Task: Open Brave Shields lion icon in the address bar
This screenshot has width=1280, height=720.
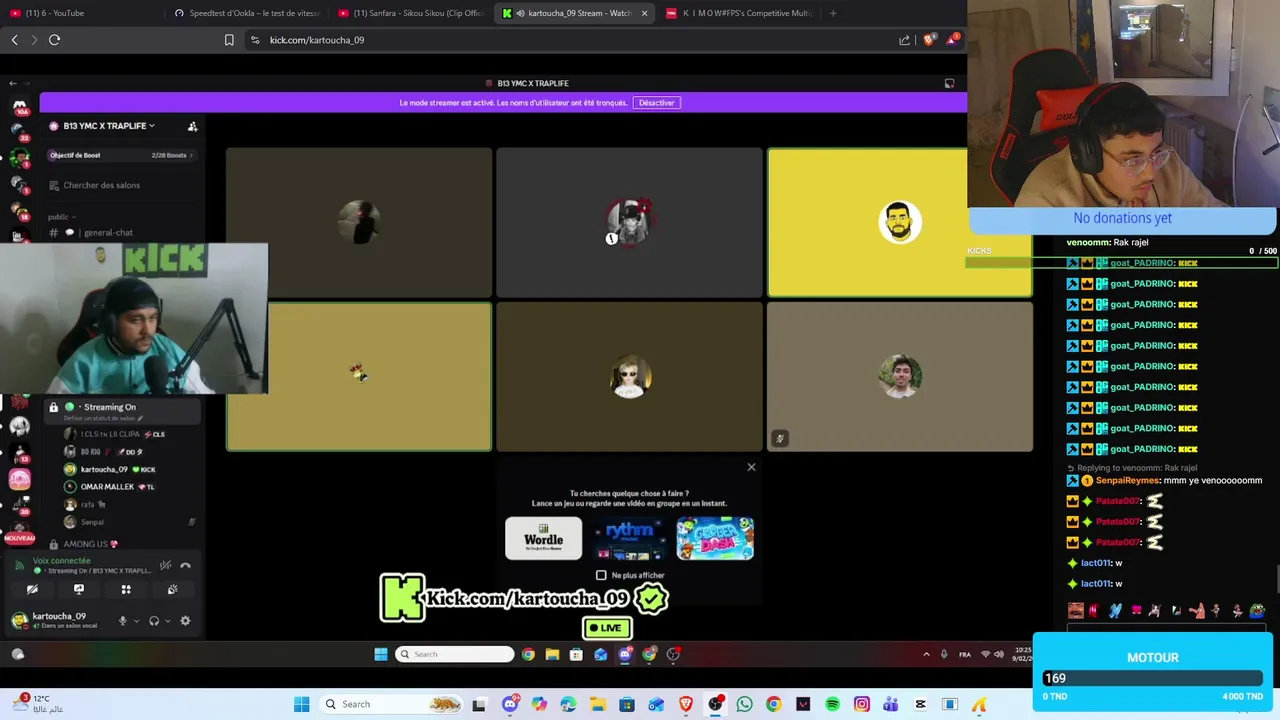Action: click(929, 40)
